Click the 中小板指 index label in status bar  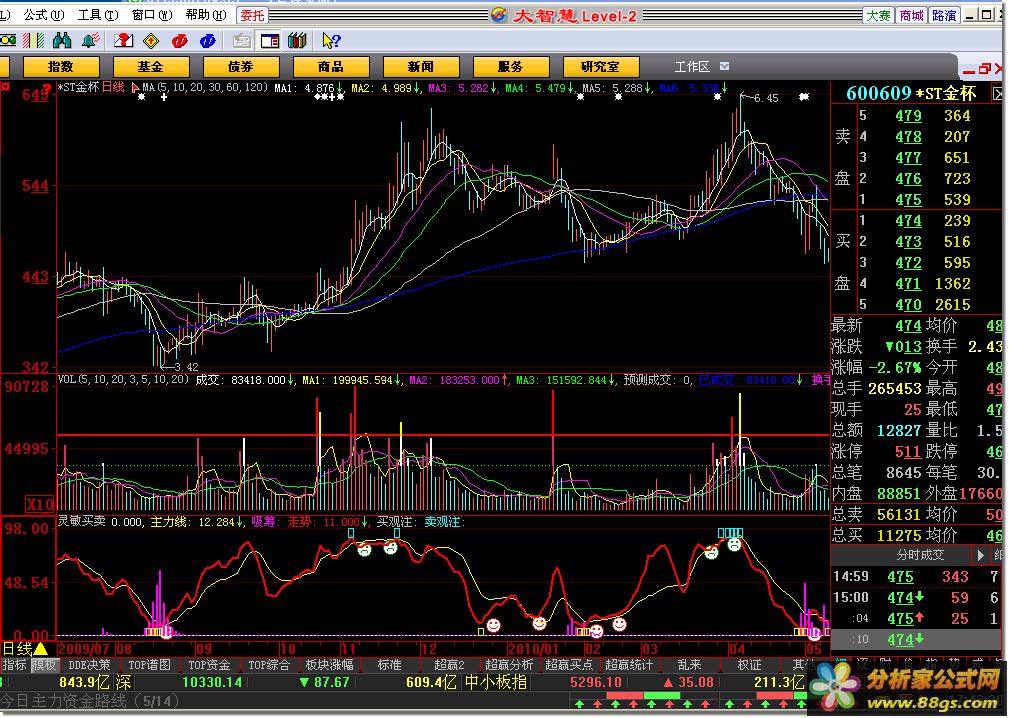tap(495, 682)
